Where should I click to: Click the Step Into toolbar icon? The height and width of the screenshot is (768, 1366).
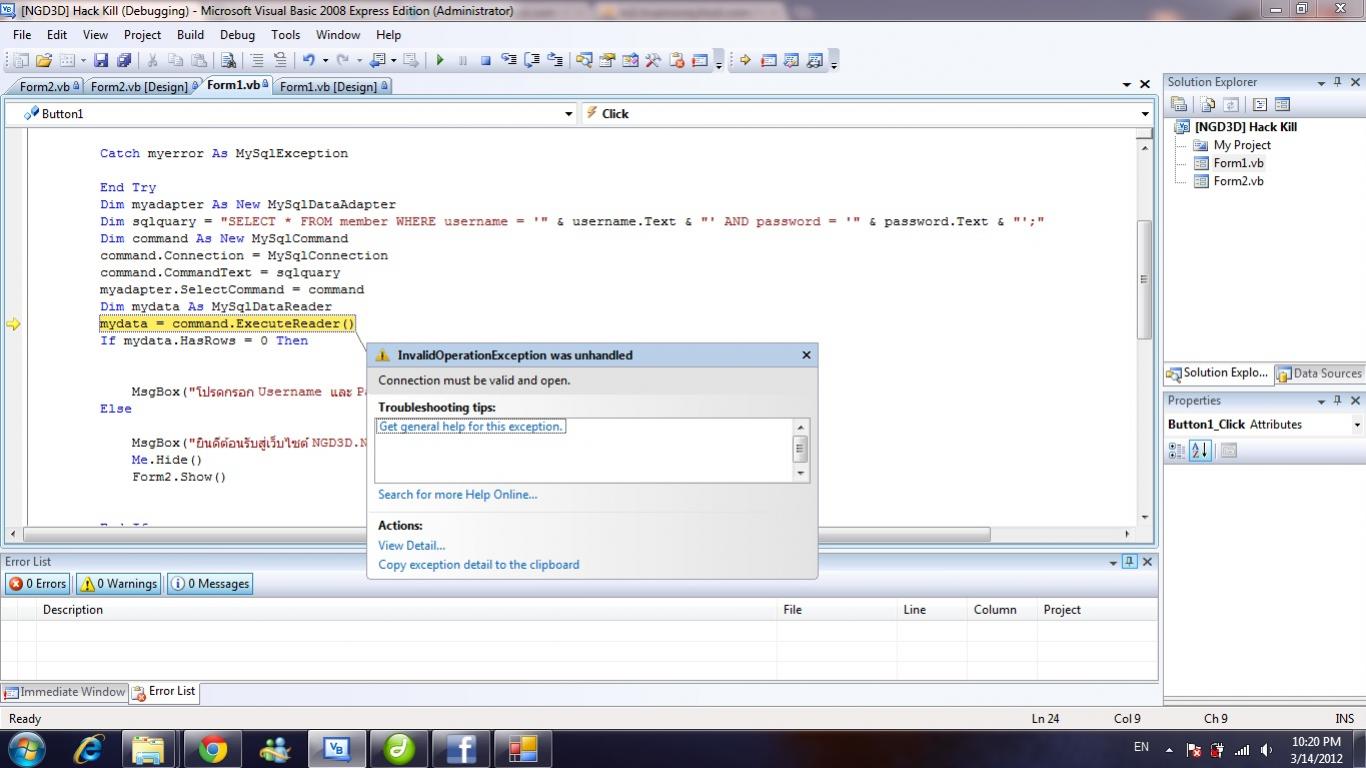pyautogui.click(x=509, y=60)
